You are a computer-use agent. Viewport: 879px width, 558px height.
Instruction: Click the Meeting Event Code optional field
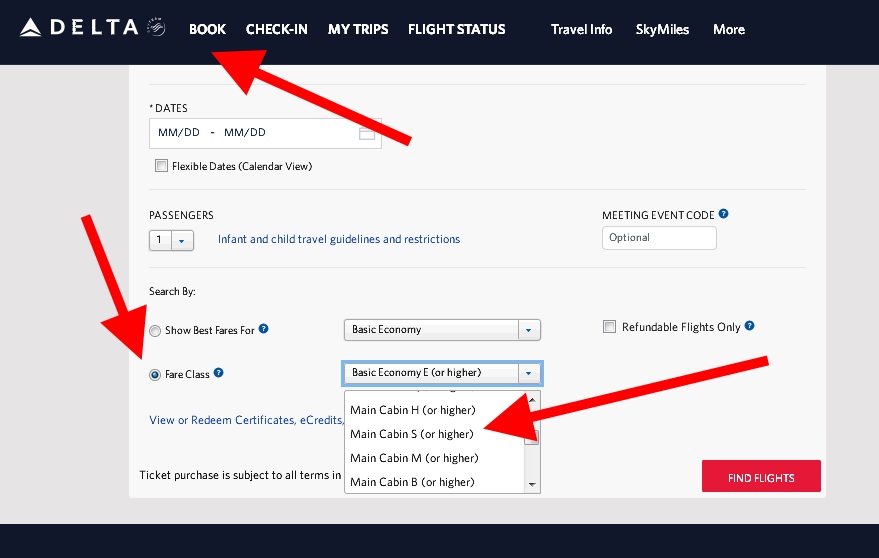tap(659, 238)
